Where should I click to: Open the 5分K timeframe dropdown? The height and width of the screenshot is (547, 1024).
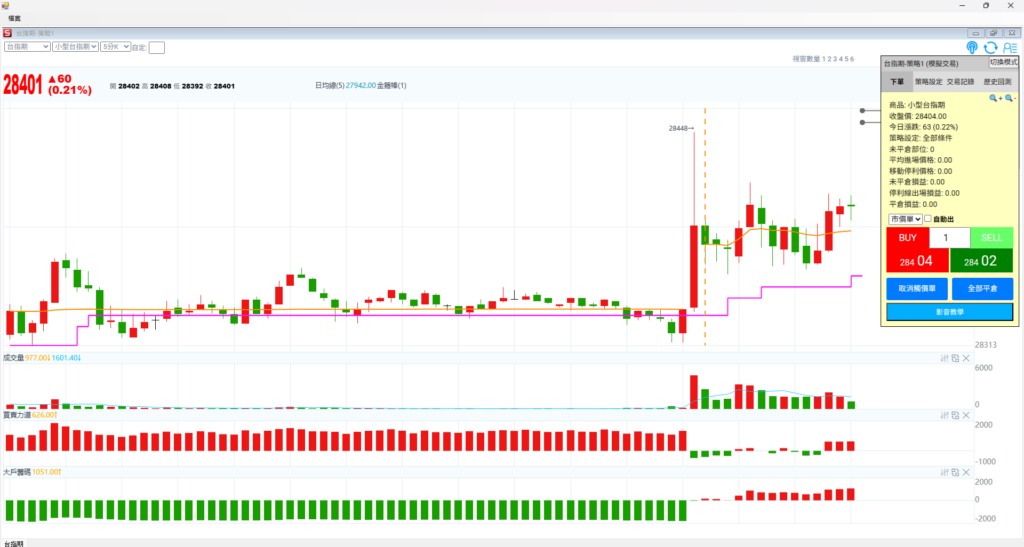115,46
